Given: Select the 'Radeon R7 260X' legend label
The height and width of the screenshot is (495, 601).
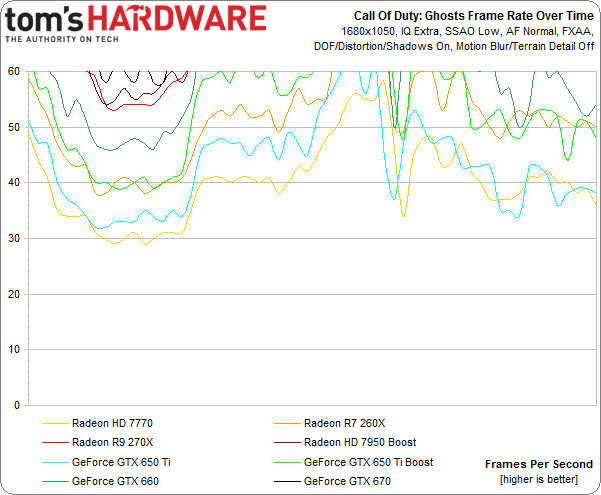Looking at the screenshot, I should (x=344, y=423).
